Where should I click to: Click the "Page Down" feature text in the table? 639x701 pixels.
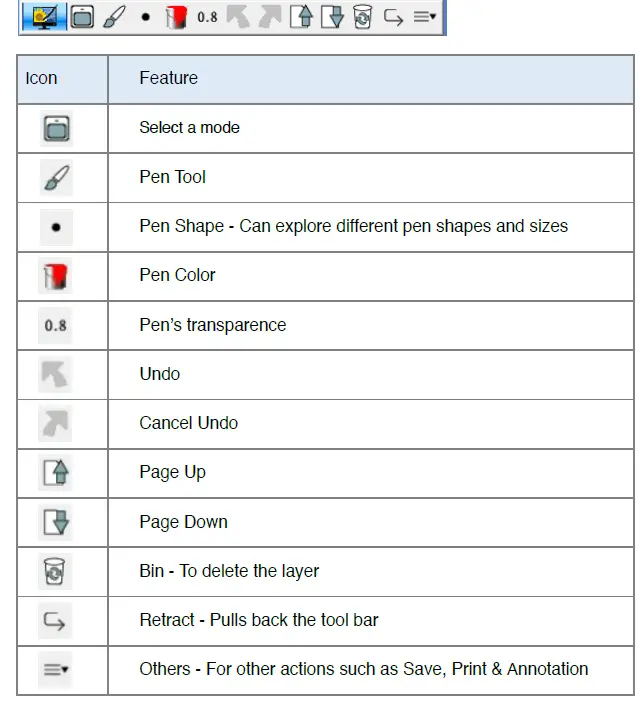click(x=183, y=522)
